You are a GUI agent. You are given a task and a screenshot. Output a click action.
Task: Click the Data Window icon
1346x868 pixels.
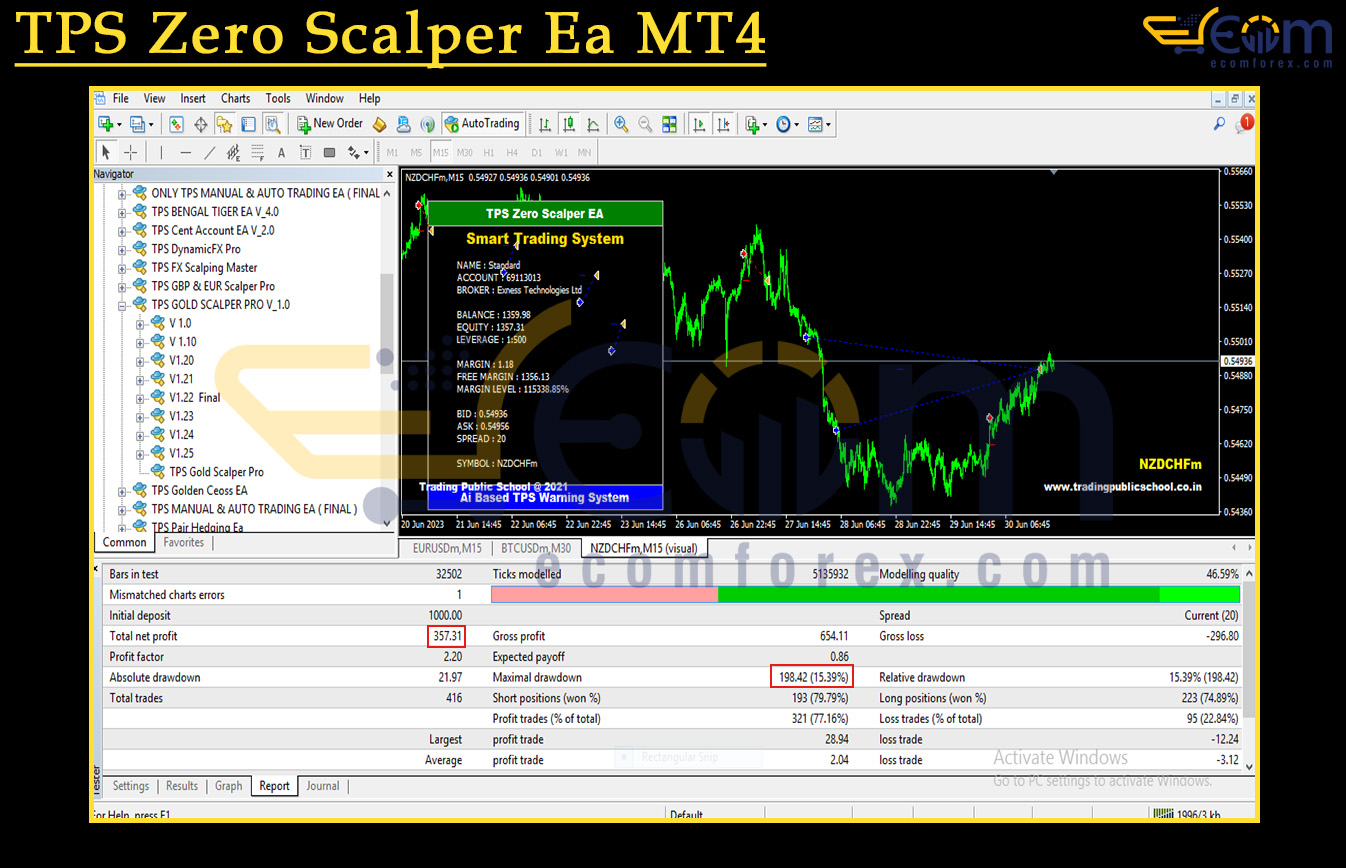pos(200,123)
